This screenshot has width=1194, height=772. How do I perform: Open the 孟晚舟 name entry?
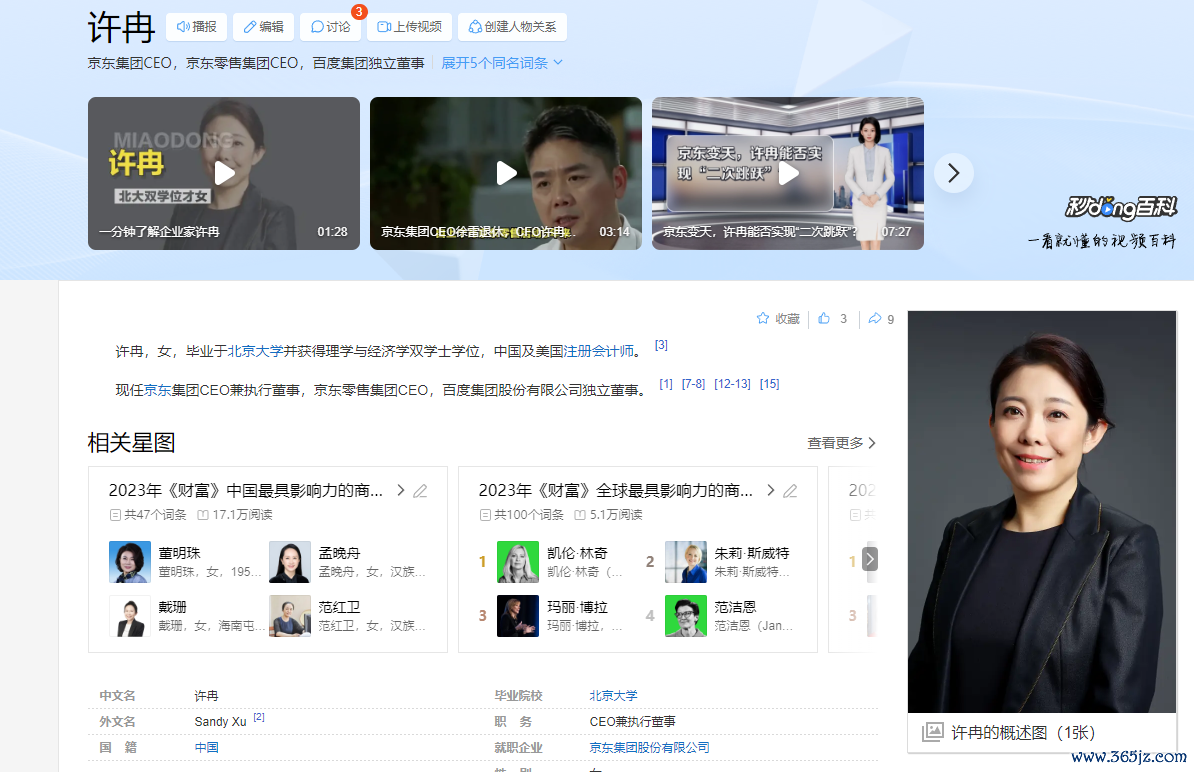340,553
